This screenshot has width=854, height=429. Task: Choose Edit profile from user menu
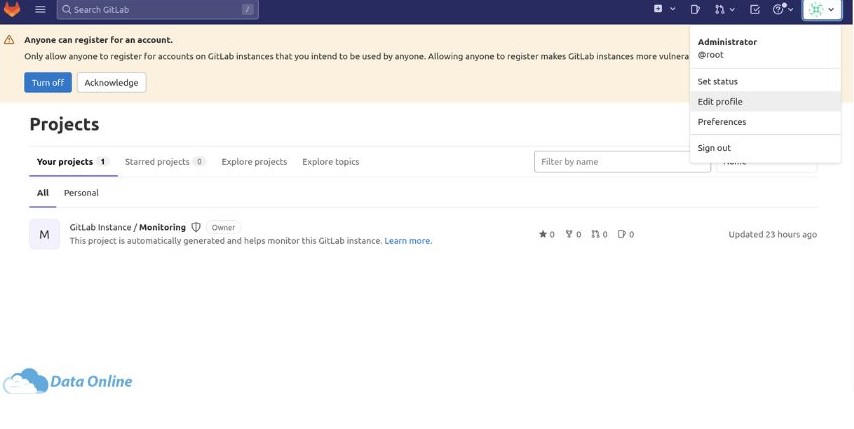[x=765, y=102]
